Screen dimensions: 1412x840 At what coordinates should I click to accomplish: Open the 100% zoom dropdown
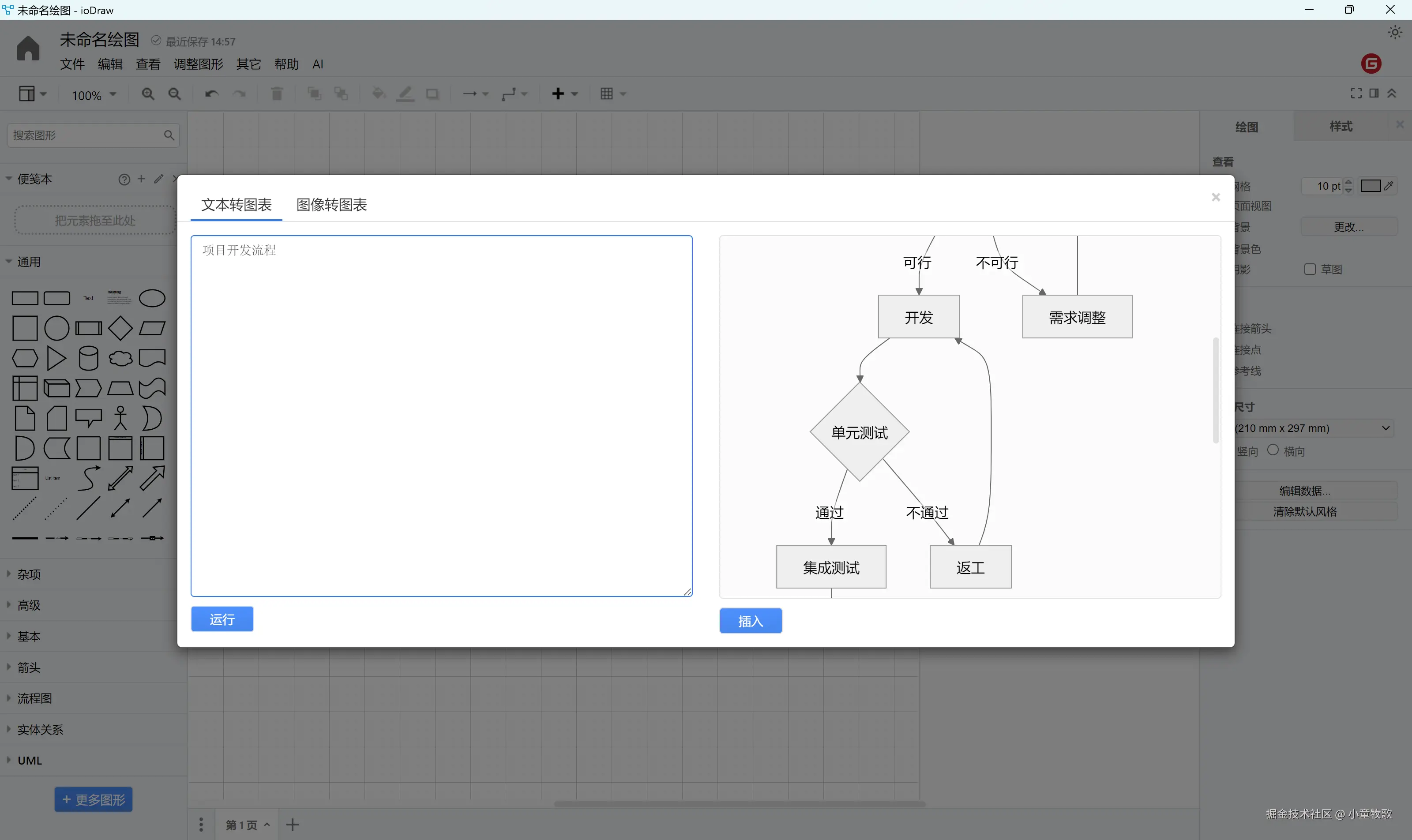94,95
